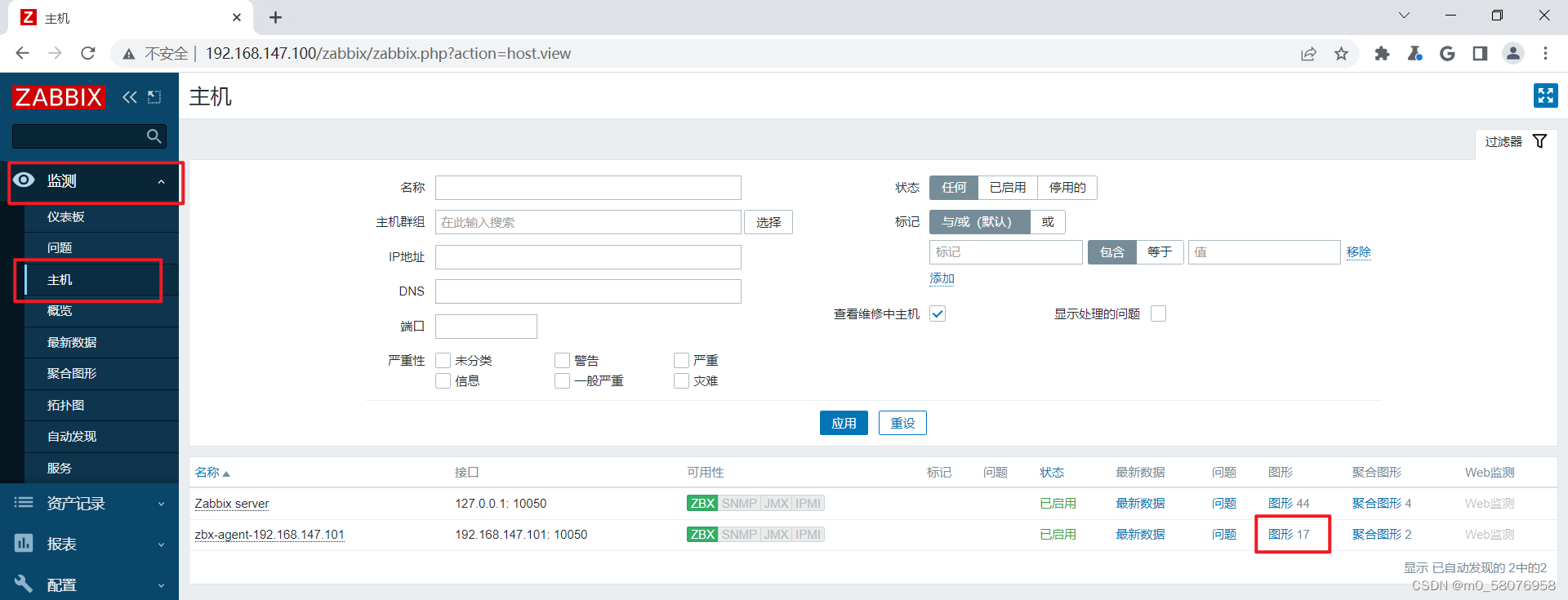Close the 主机 browser tab
Image resolution: width=1568 pixels, height=600 pixels.
[x=237, y=17]
